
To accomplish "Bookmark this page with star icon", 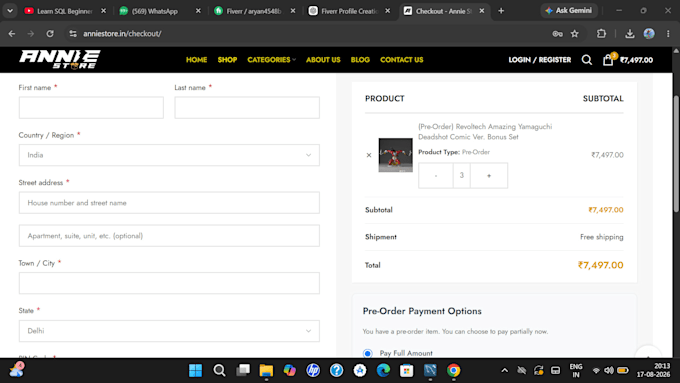I will (575, 33).
